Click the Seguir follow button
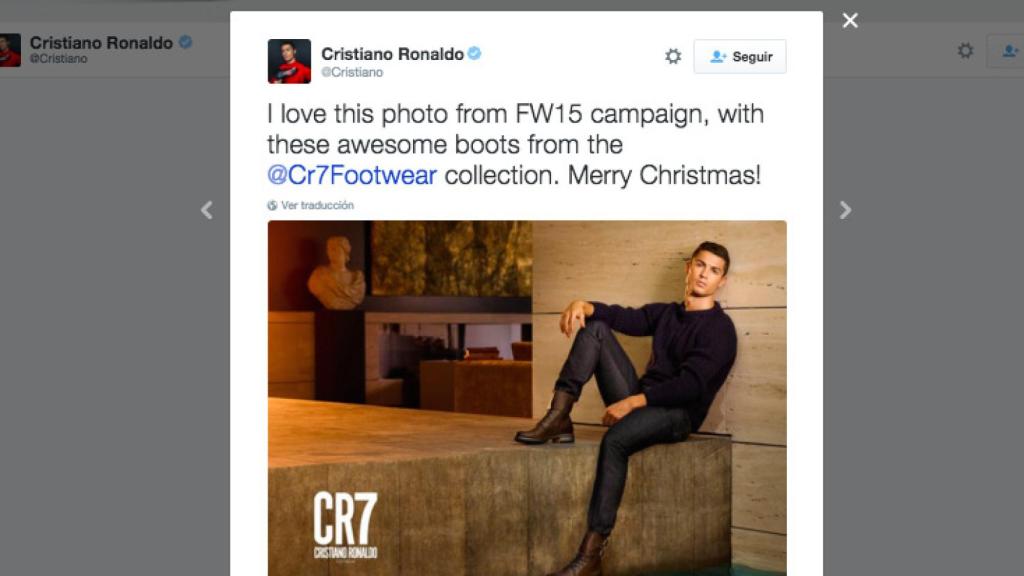Image resolution: width=1024 pixels, height=576 pixels. click(740, 57)
